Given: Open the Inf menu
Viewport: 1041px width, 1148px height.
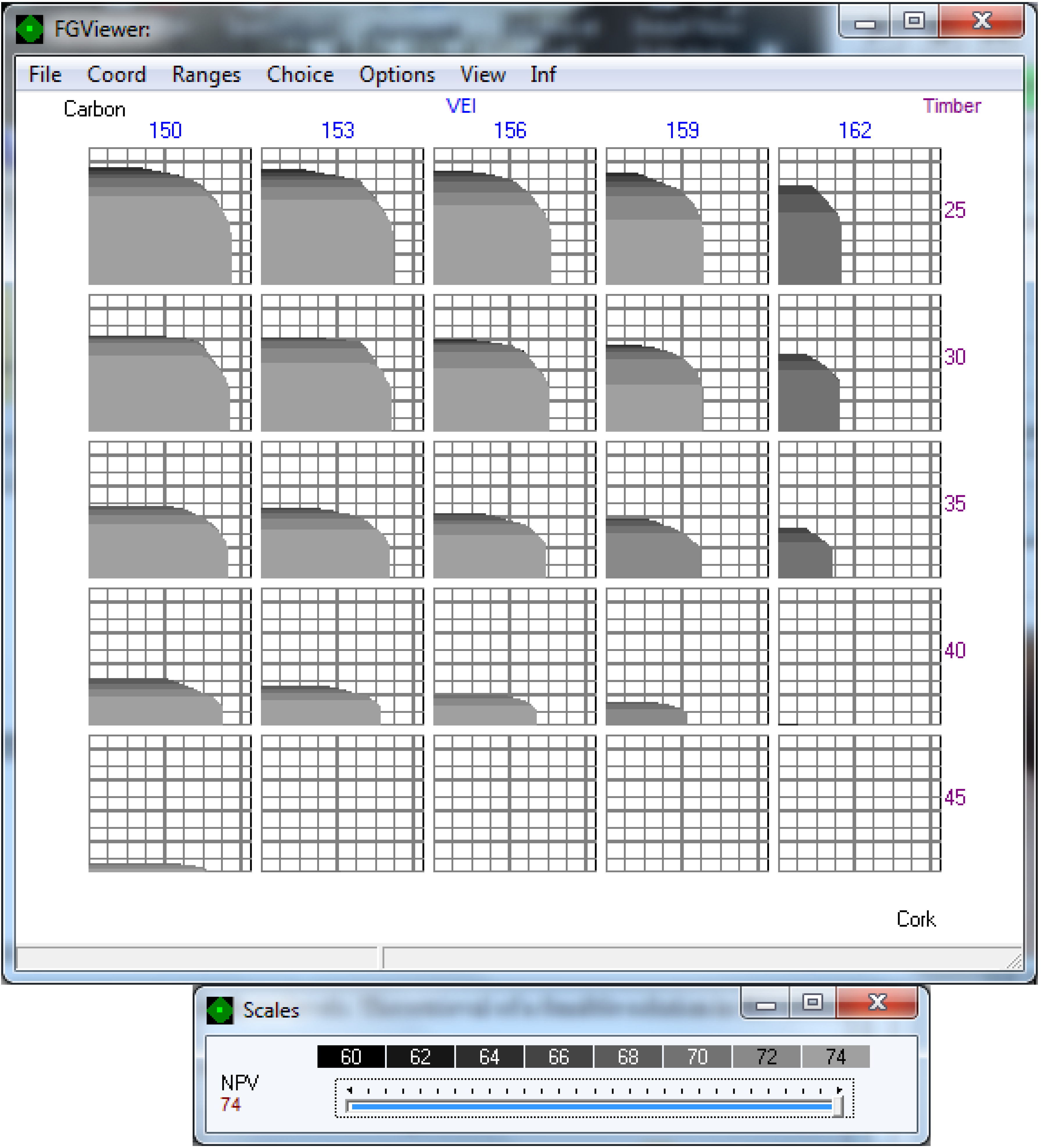Looking at the screenshot, I should [x=543, y=75].
